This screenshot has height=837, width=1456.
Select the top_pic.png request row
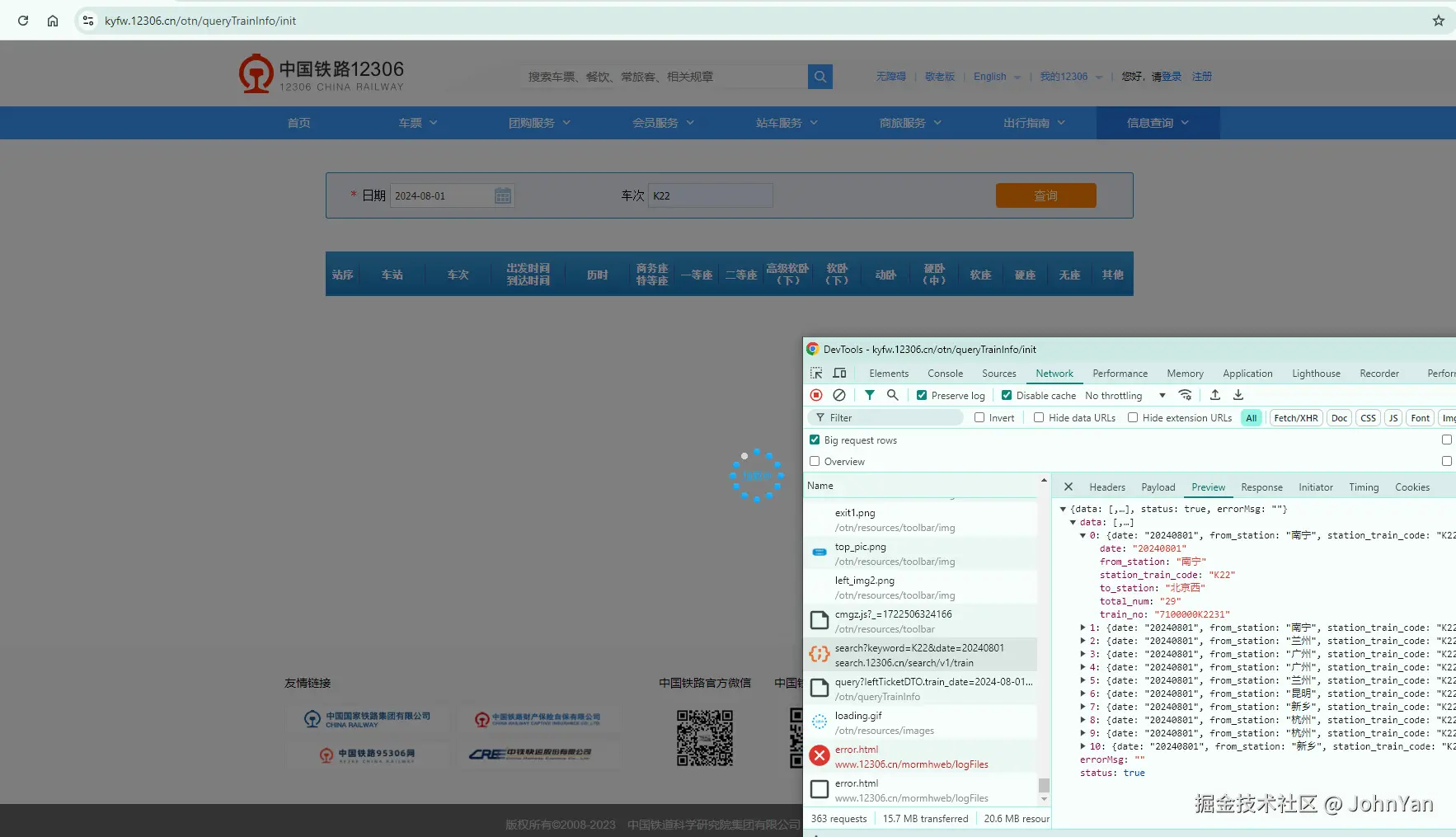pyautogui.click(x=921, y=553)
